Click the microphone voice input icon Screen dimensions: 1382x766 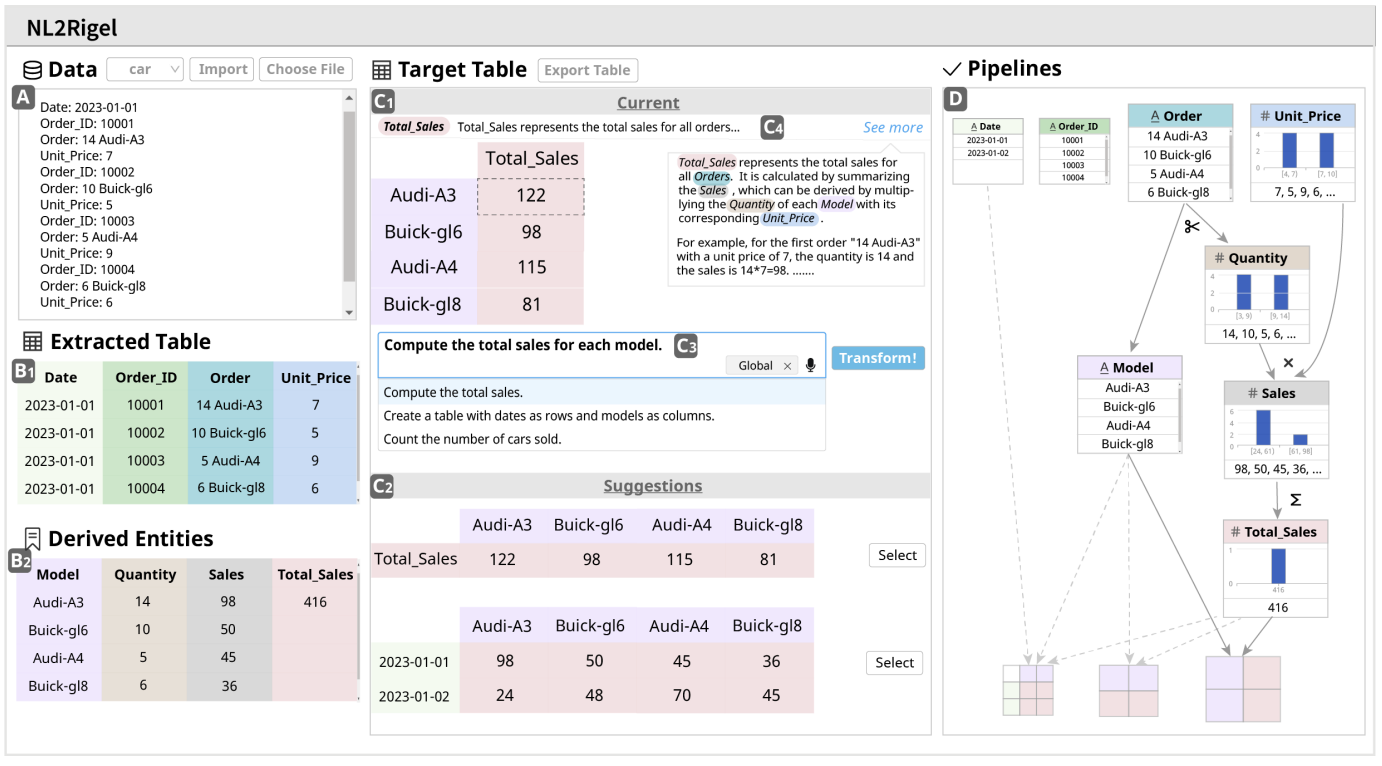pyautogui.click(x=810, y=366)
